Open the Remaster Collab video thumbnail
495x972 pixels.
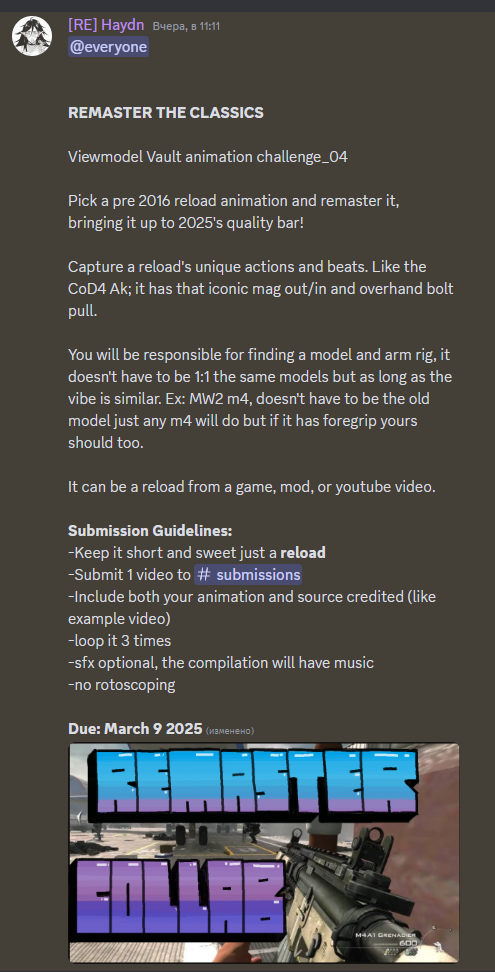(x=264, y=852)
